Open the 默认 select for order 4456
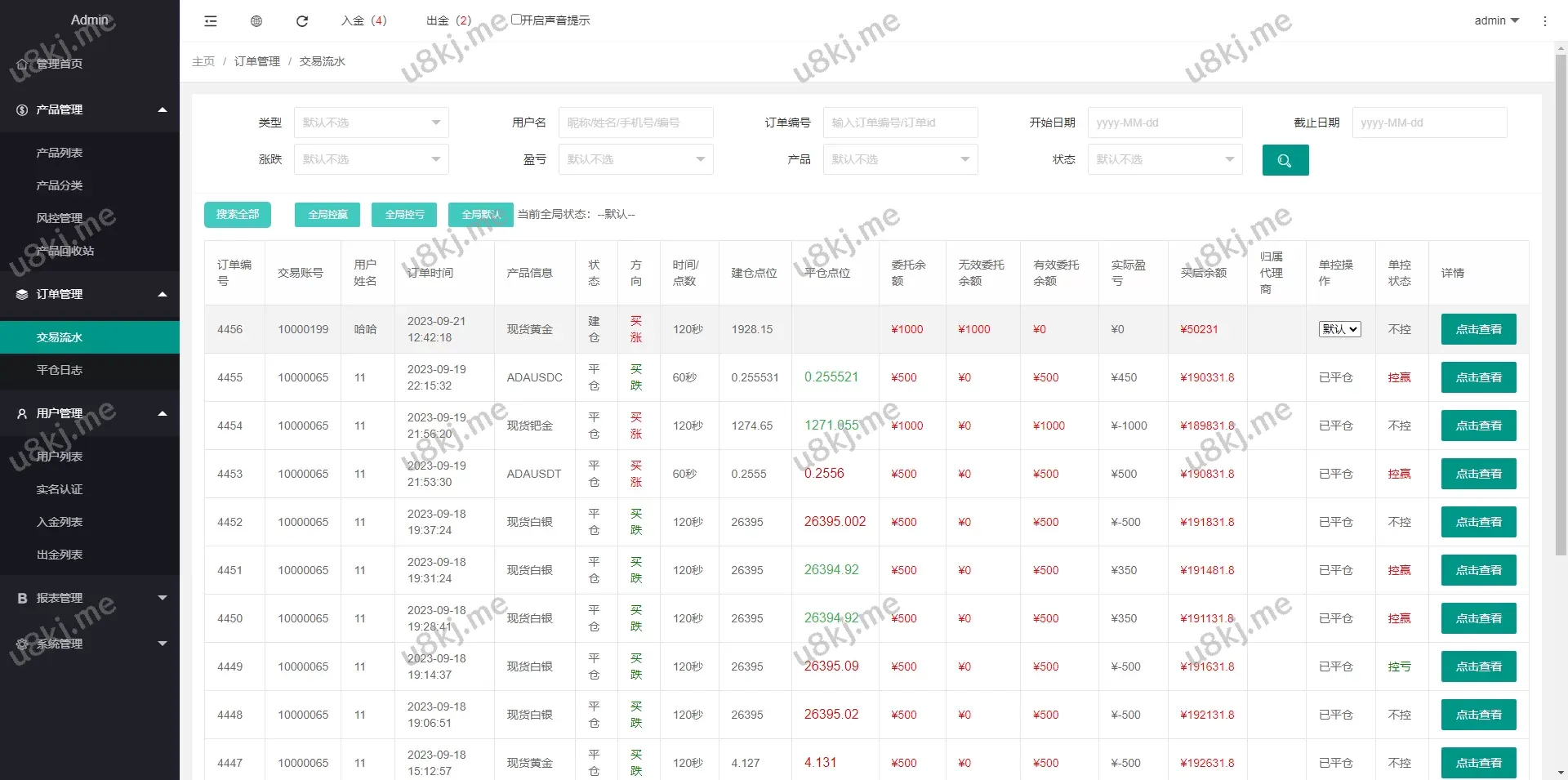 pyautogui.click(x=1339, y=329)
